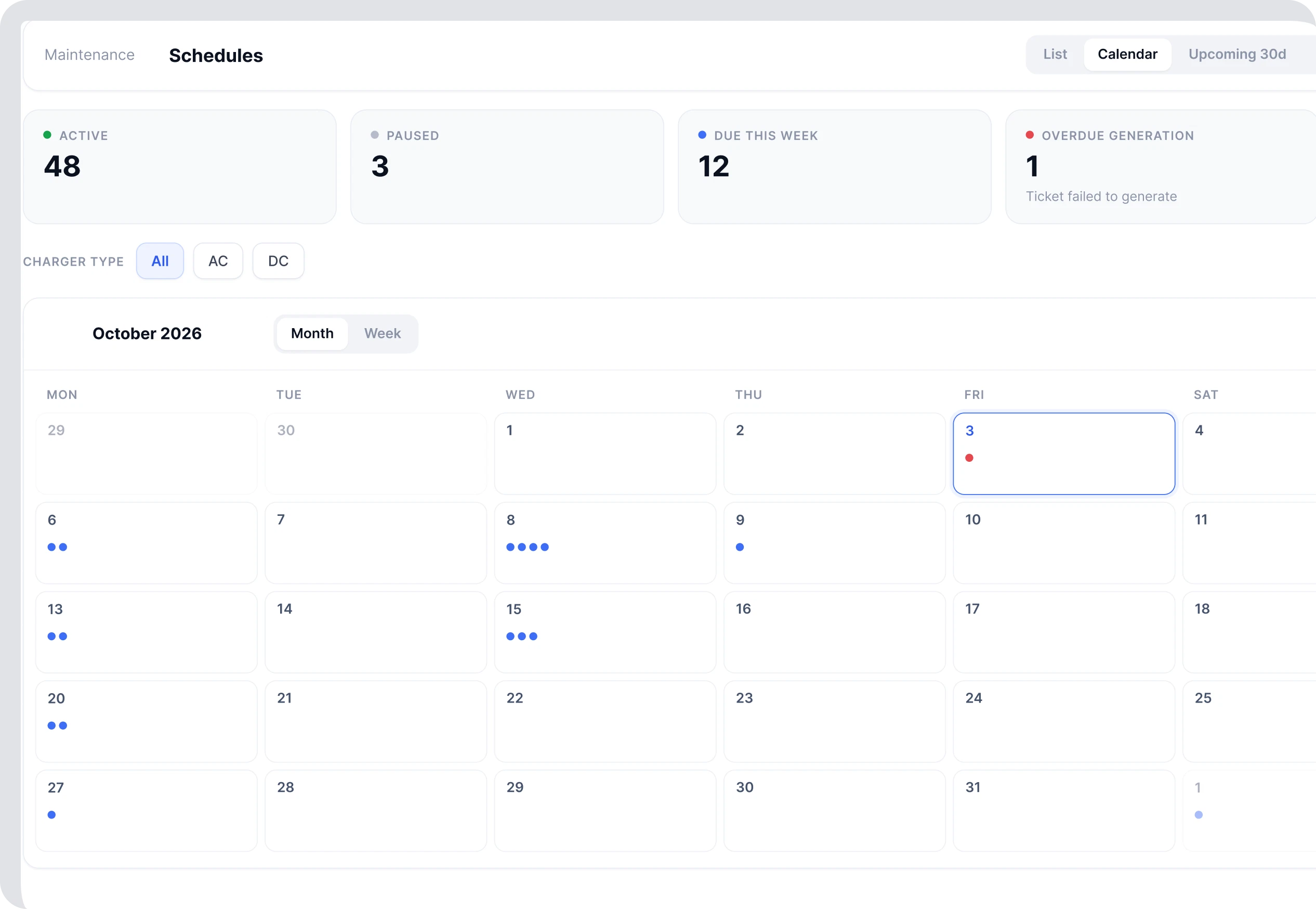Viewport: 1316px width, 909px height.
Task: Click the two blue dots on October 13
Action: tap(58, 636)
